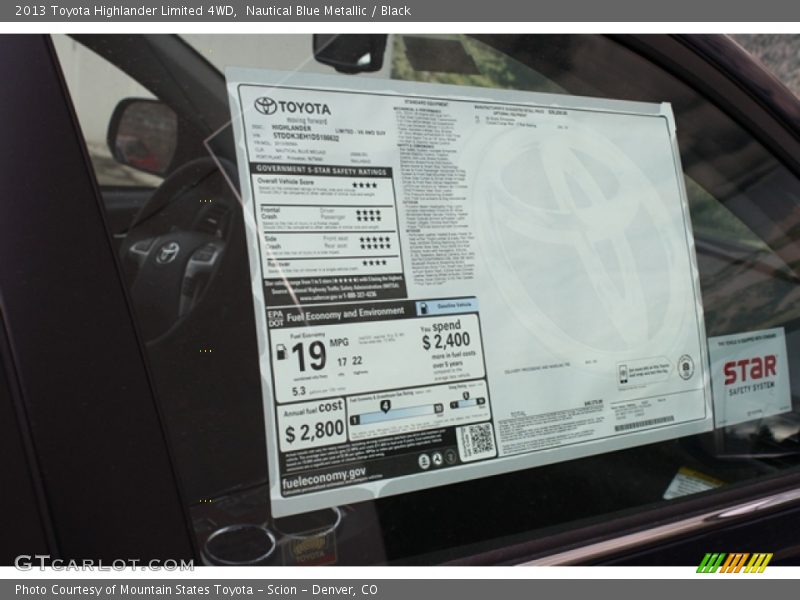Click the fuel pump icon beside 19 MPG
The height and width of the screenshot is (600, 800).
[x=281, y=352]
